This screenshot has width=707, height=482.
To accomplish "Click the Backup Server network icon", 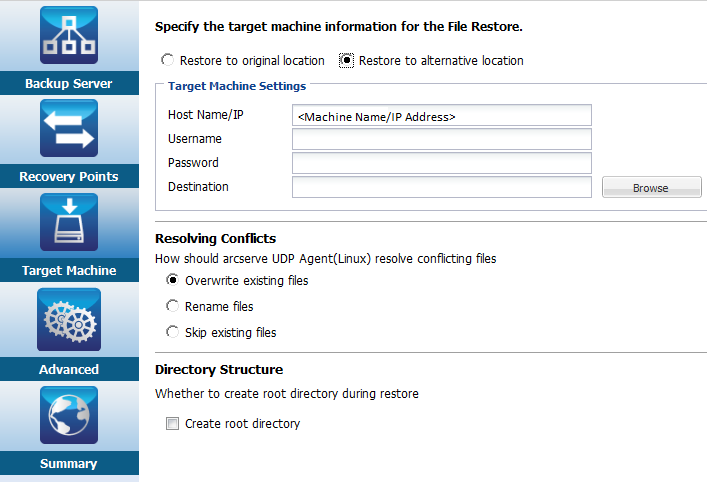I will pyautogui.click(x=69, y=36).
